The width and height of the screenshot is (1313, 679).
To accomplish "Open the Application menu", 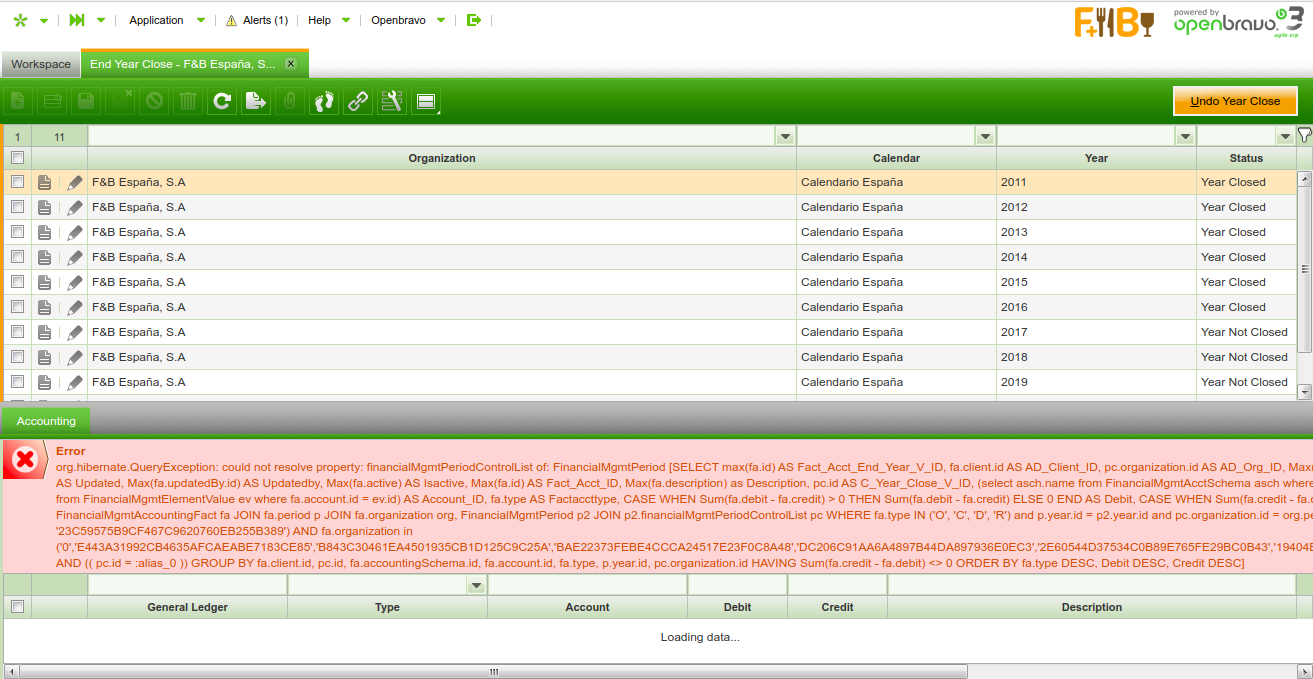I will [x=156, y=20].
